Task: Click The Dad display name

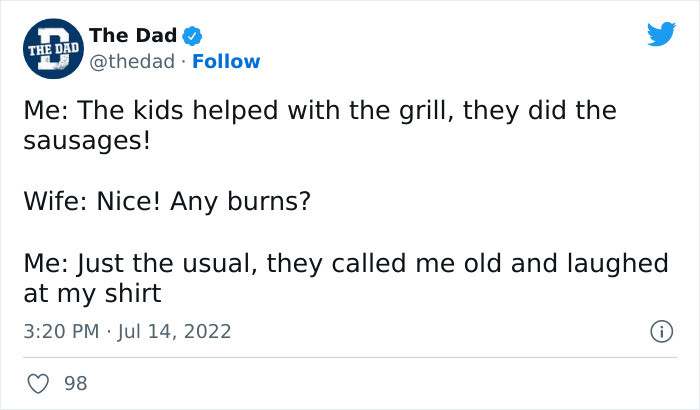Action: [x=132, y=36]
